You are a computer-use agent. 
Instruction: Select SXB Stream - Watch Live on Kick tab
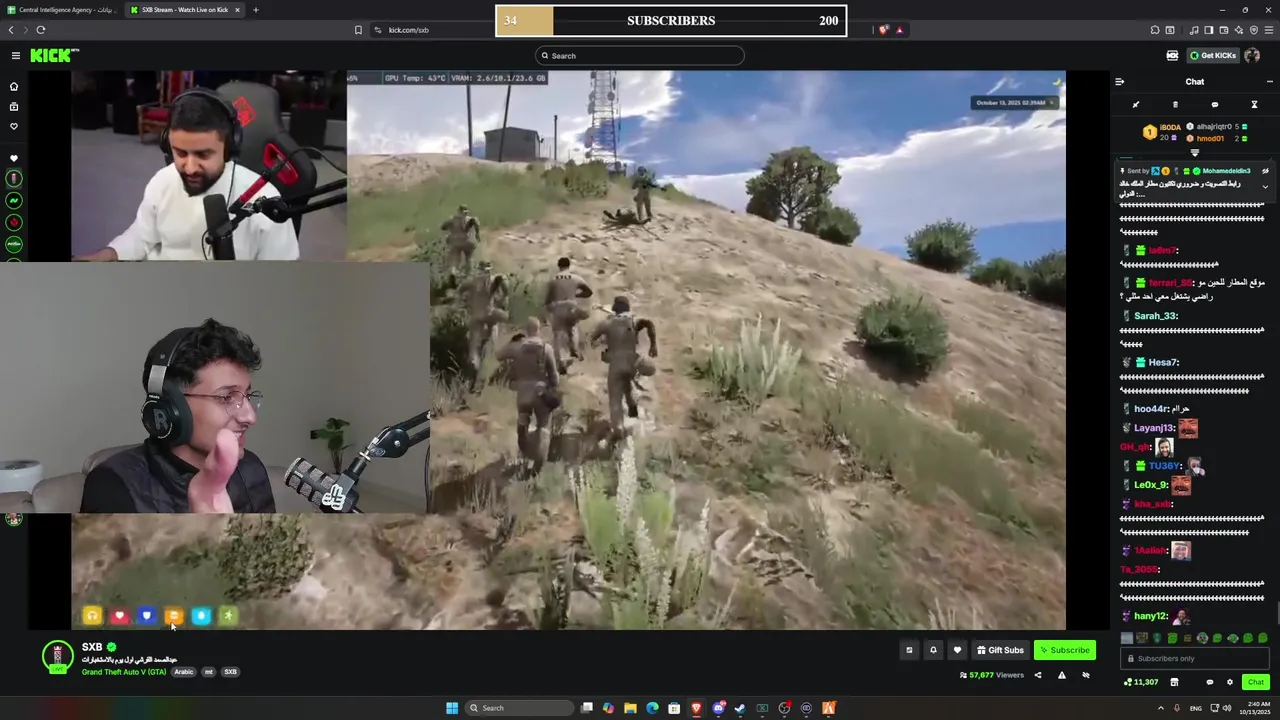click(186, 10)
